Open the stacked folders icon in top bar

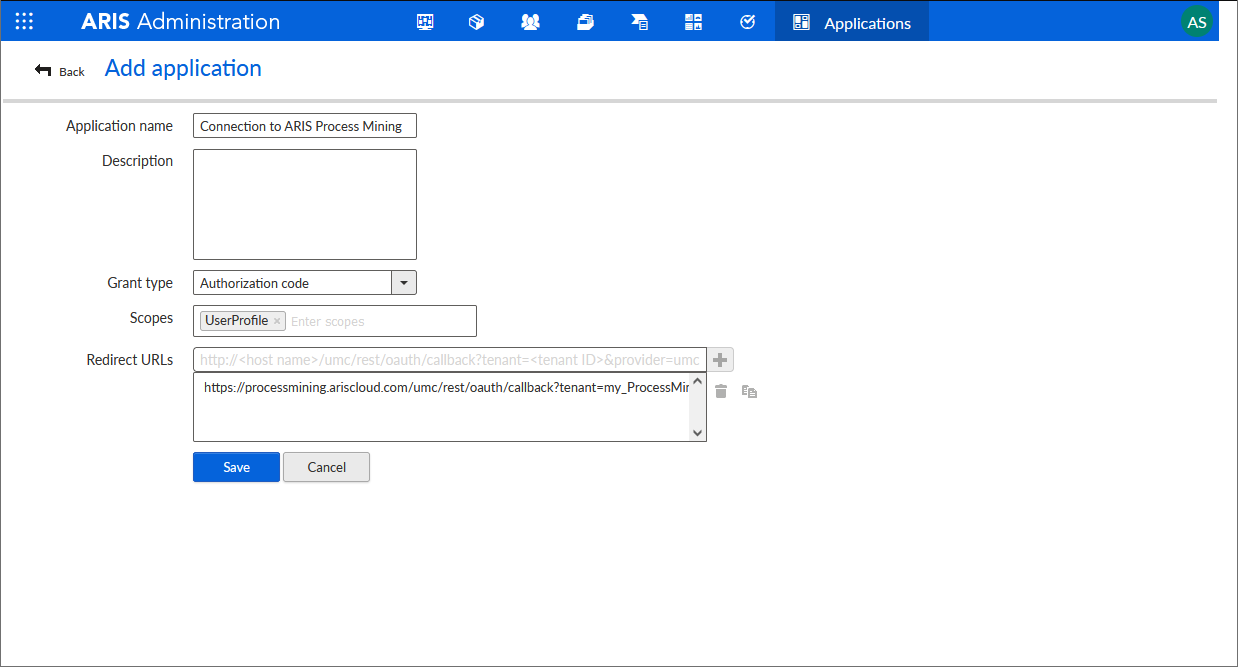click(x=586, y=22)
